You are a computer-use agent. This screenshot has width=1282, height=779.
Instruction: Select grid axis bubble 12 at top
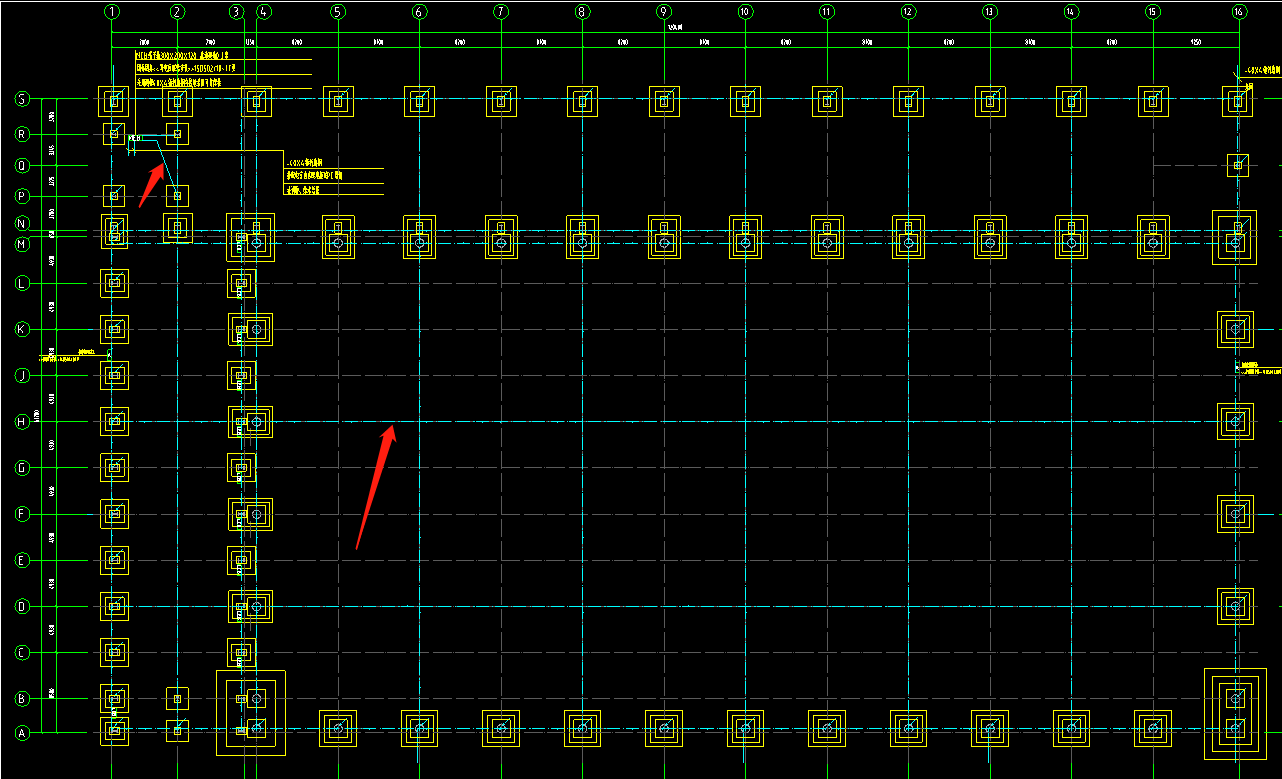908,12
